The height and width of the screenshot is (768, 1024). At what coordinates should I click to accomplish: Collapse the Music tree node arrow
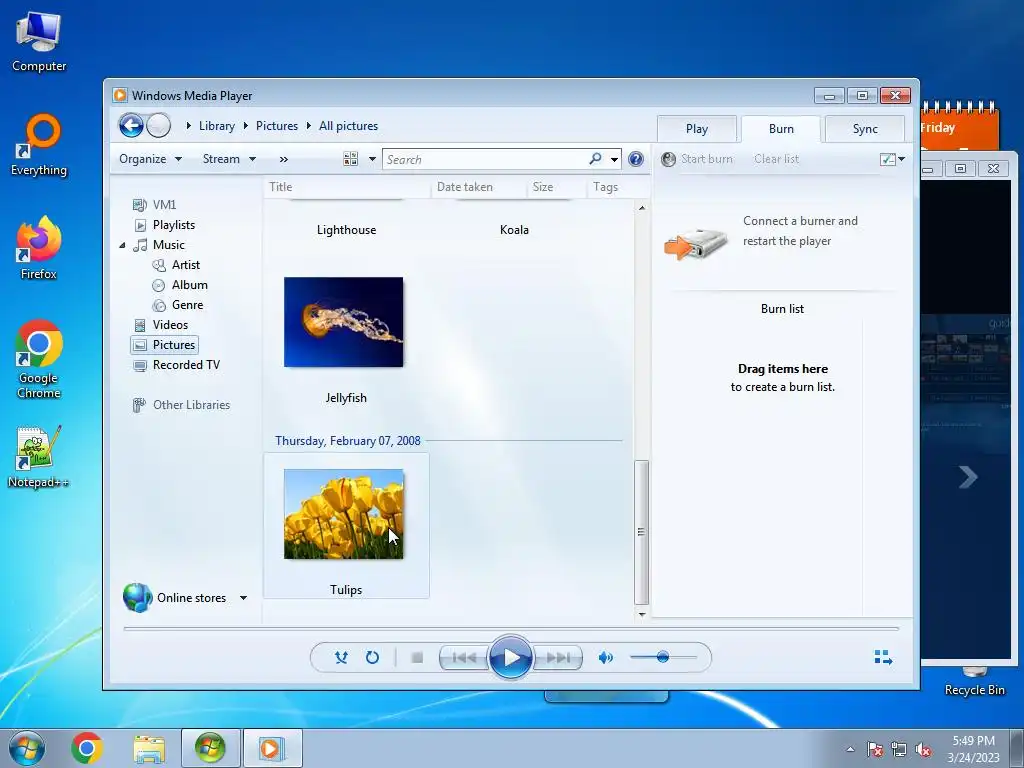[122, 246]
